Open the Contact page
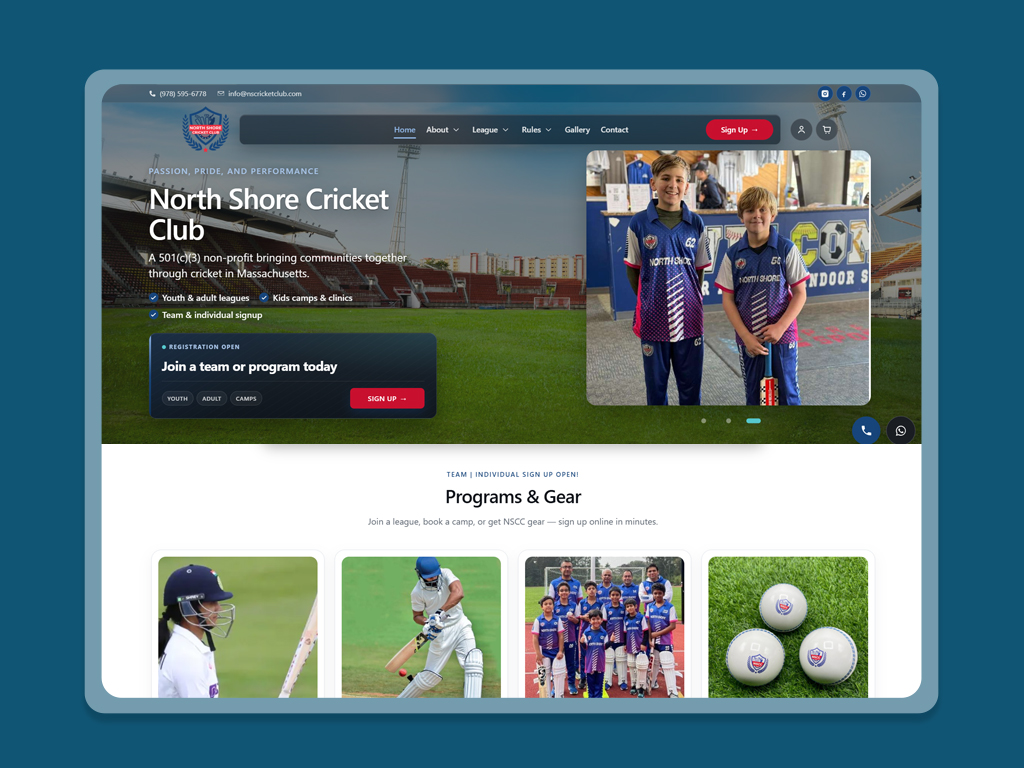Screen dimensions: 1024x768 (x=615, y=130)
